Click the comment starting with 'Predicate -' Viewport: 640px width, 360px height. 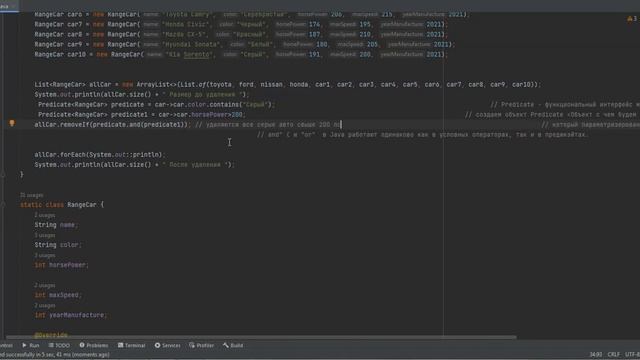(x=565, y=104)
